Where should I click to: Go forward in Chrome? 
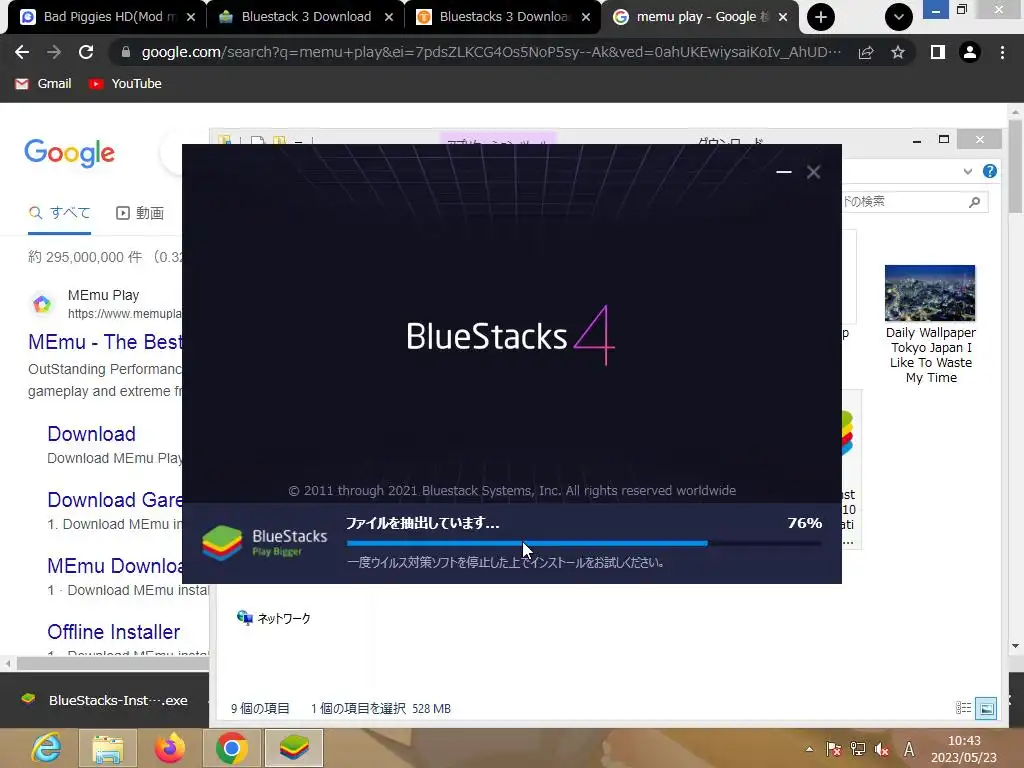pos(54,52)
